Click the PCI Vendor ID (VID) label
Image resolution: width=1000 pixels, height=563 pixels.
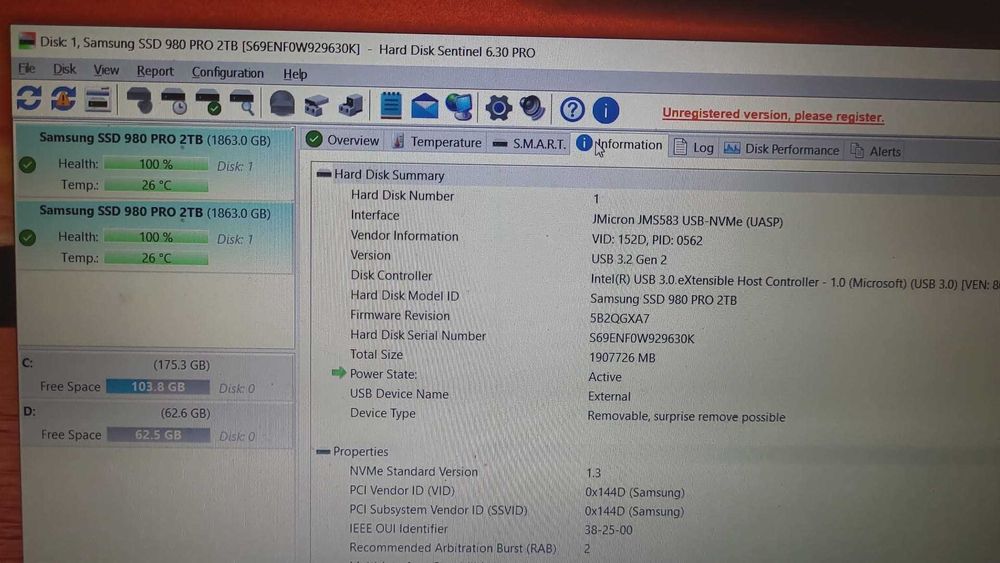click(x=402, y=490)
